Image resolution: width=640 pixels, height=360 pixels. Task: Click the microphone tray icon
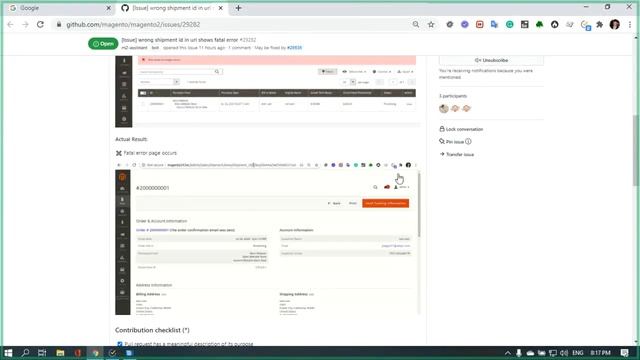click(519, 353)
